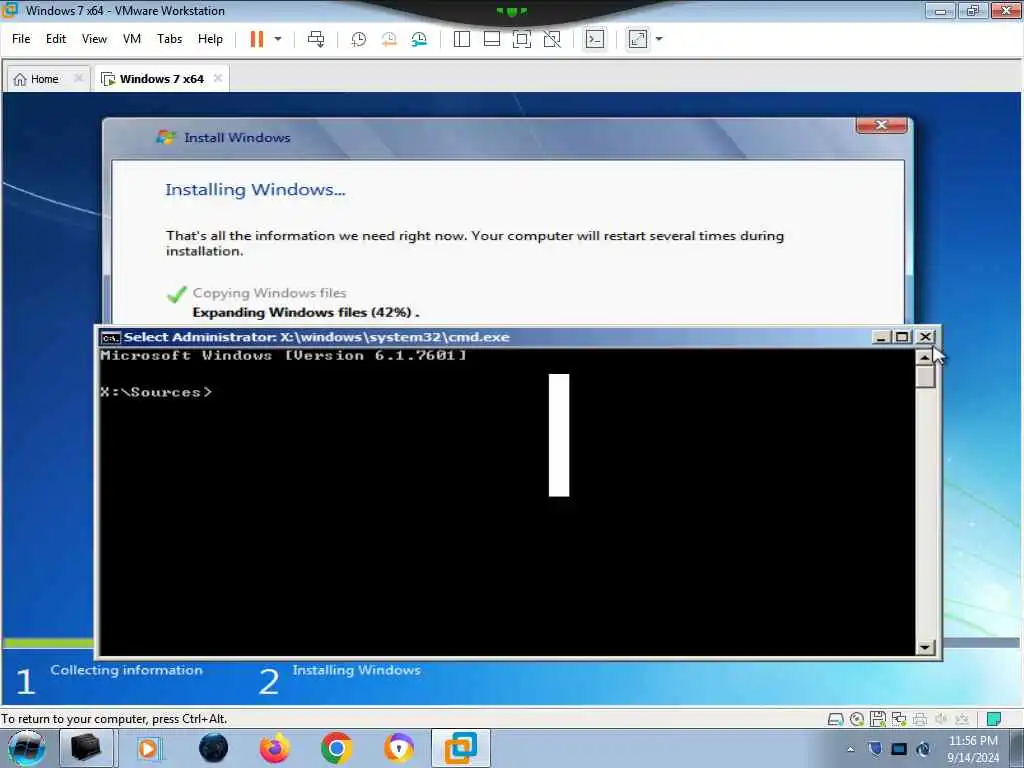Click the USB controller status icon
1024x768 pixels.
[962, 720]
